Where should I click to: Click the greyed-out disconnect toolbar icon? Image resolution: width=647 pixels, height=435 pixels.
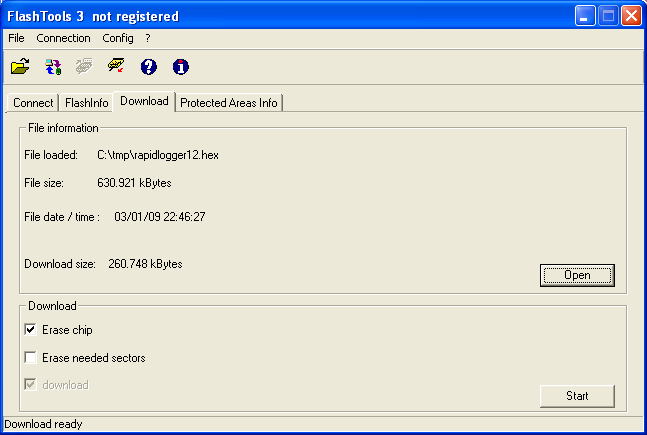[84, 66]
